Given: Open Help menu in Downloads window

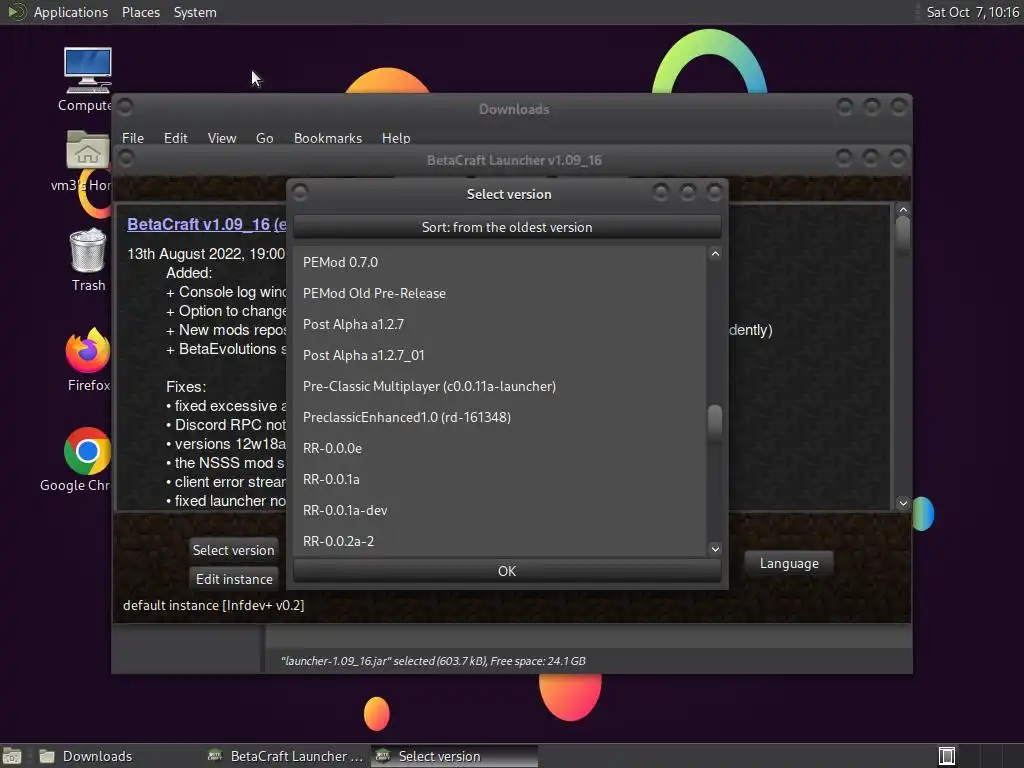Looking at the screenshot, I should [x=396, y=138].
